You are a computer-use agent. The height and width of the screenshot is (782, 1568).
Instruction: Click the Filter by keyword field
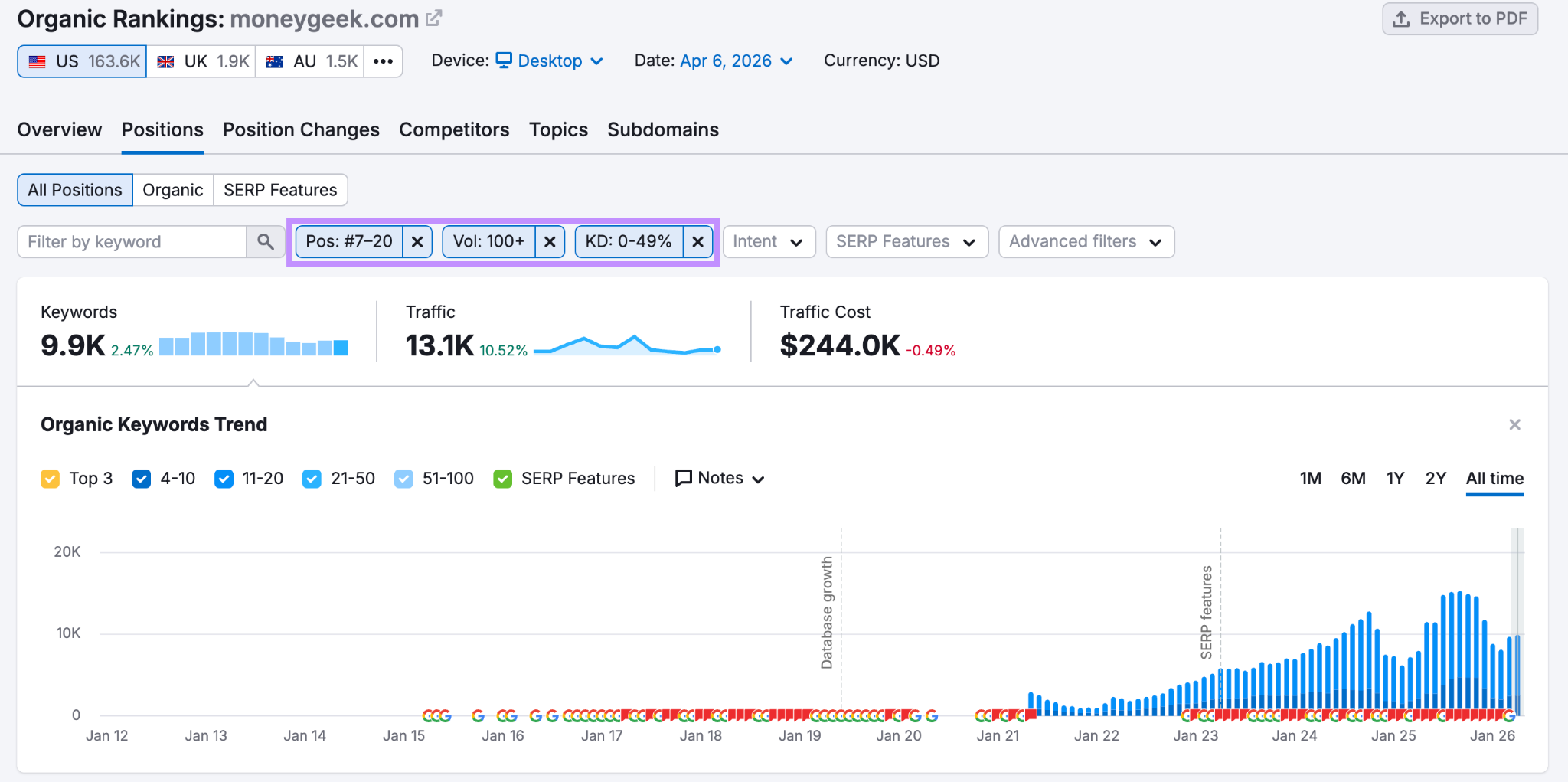tap(132, 242)
